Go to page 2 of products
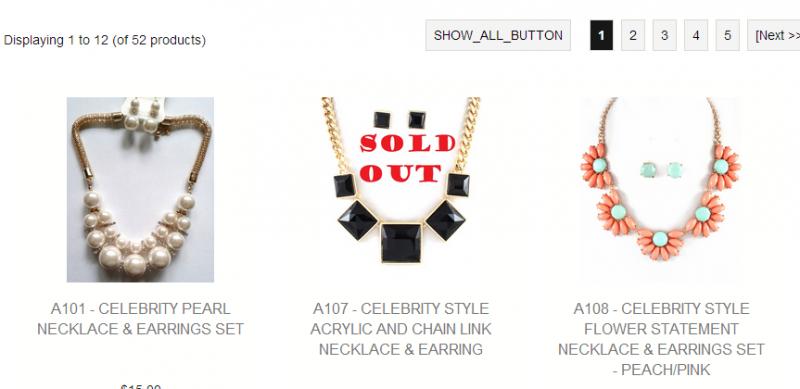Image resolution: width=800 pixels, height=389 pixels. coord(633,35)
